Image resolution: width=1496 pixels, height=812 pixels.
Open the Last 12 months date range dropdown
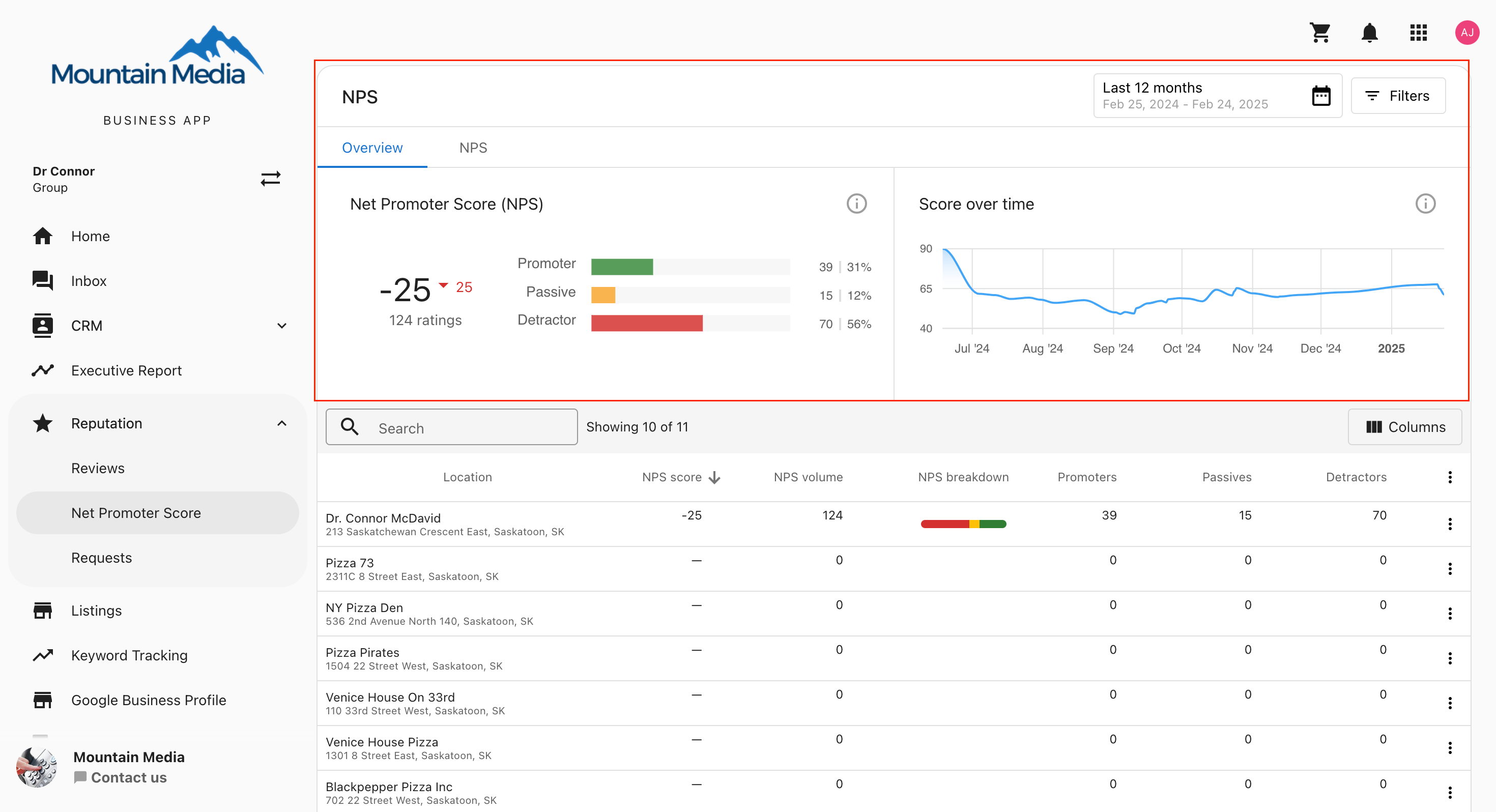pyautogui.click(x=1217, y=96)
